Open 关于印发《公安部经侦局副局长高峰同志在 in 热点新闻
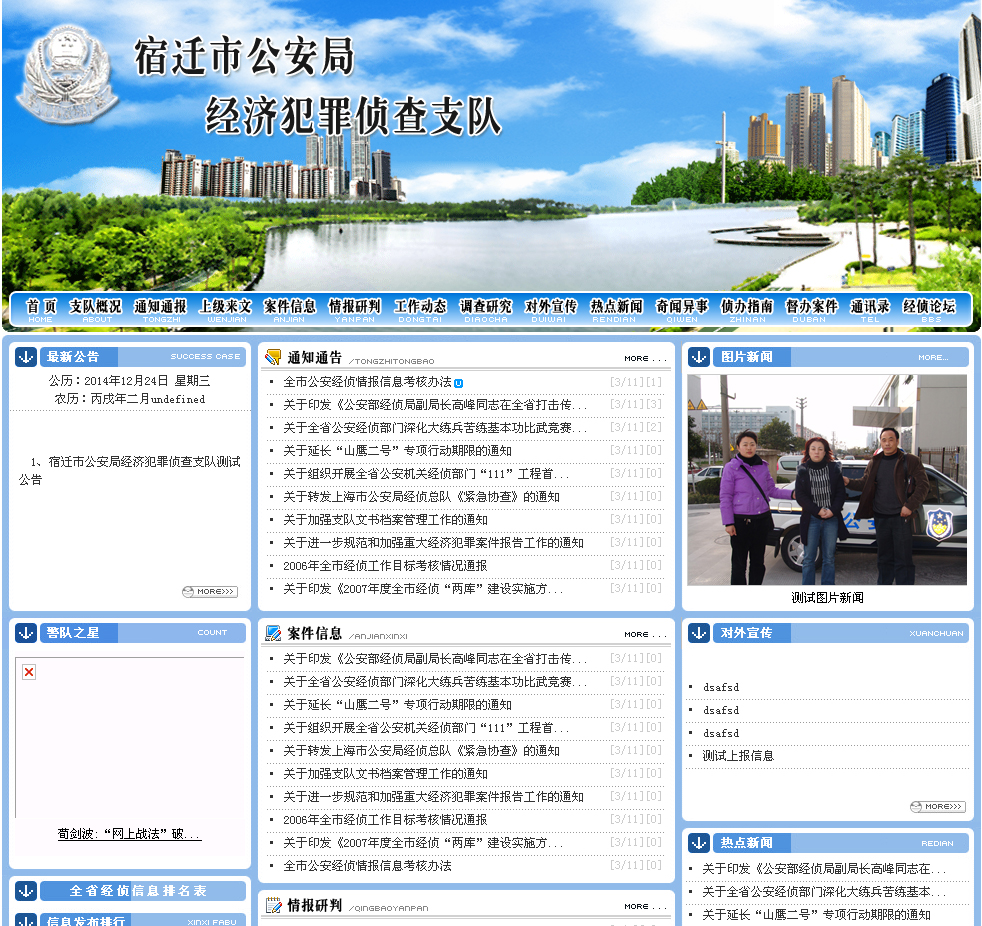 click(x=824, y=869)
